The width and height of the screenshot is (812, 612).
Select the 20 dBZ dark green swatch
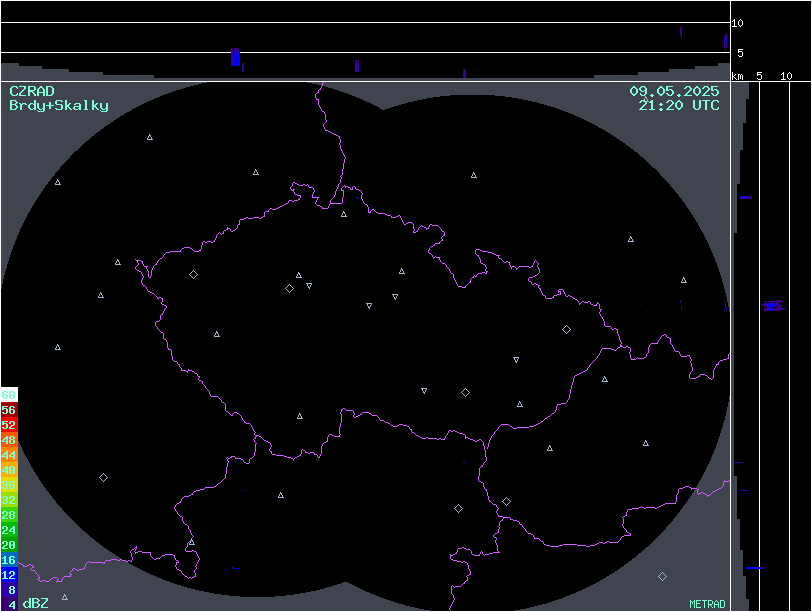9,545
